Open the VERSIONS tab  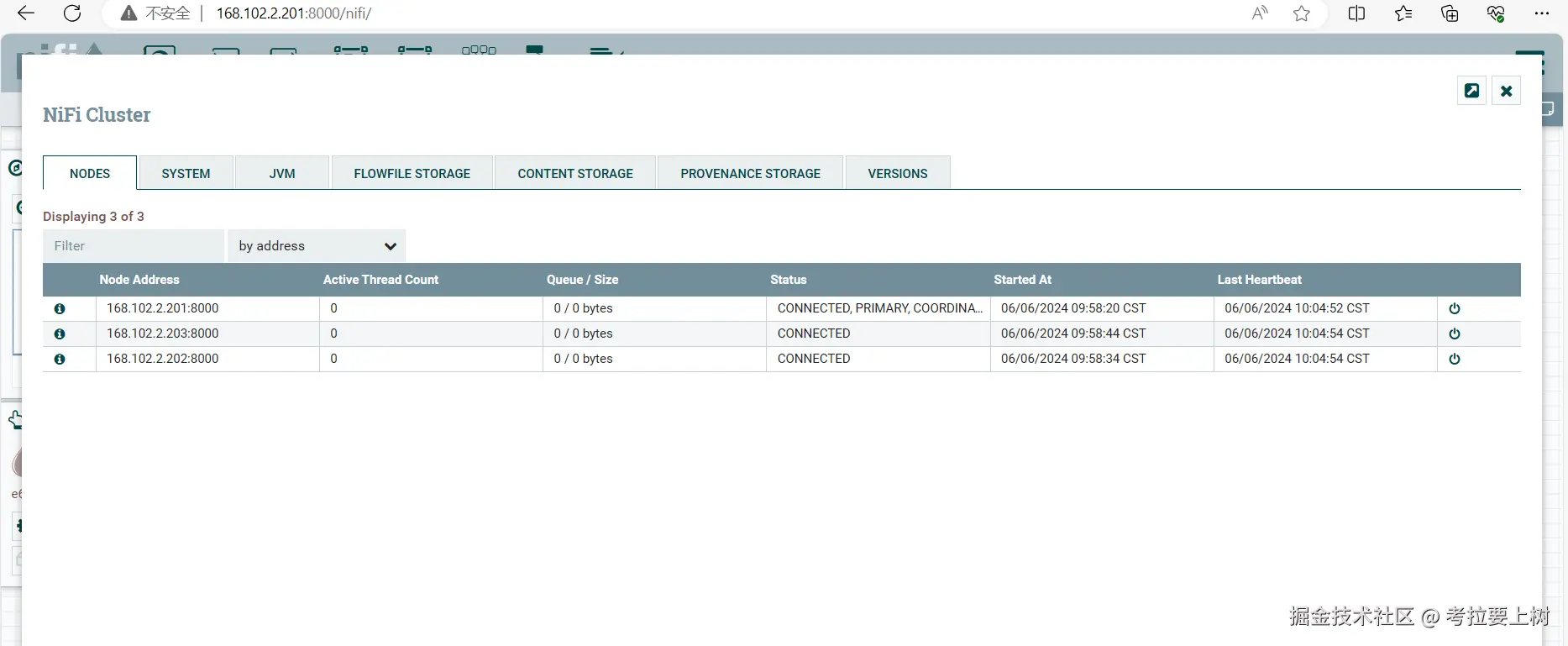pos(898,173)
